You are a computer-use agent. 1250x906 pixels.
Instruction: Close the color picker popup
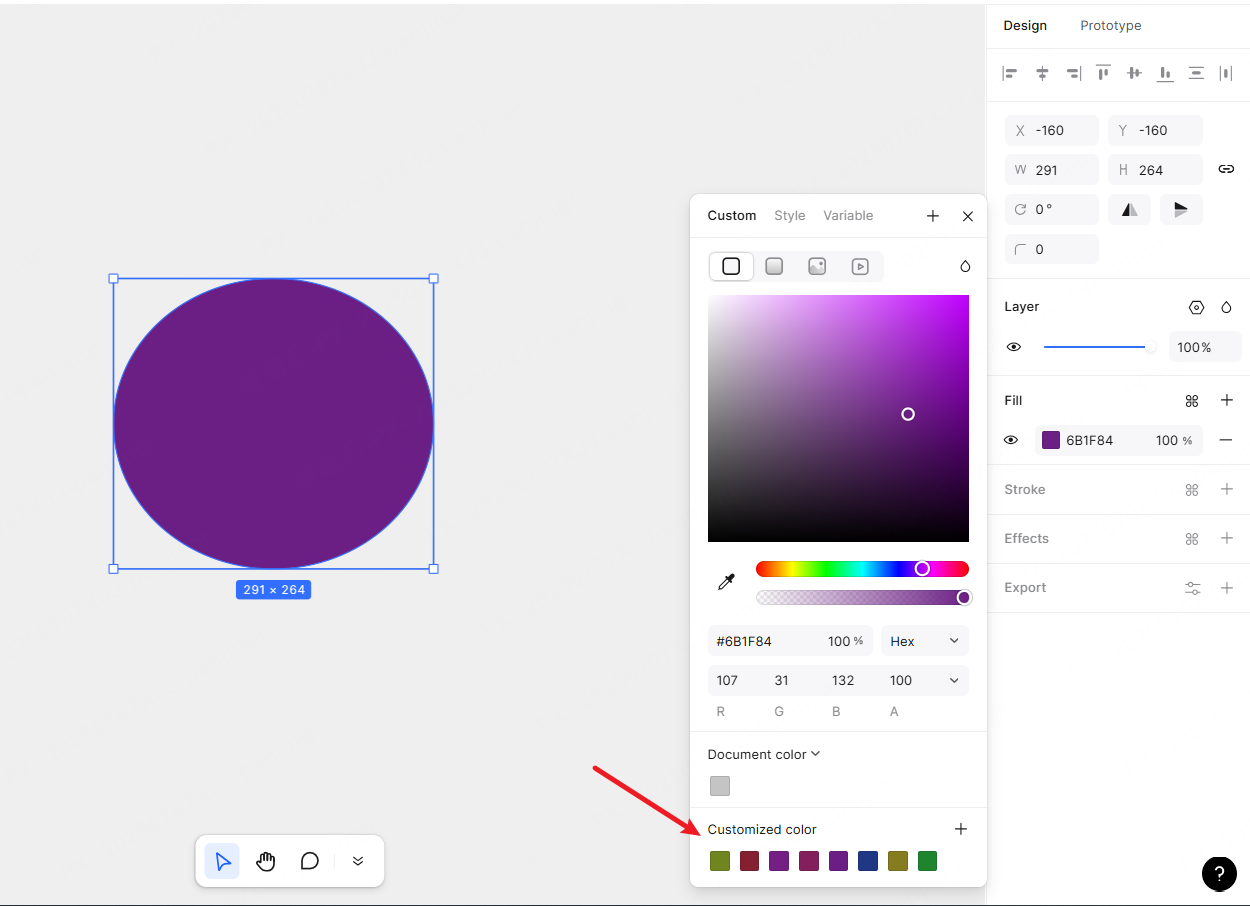tap(968, 216)
